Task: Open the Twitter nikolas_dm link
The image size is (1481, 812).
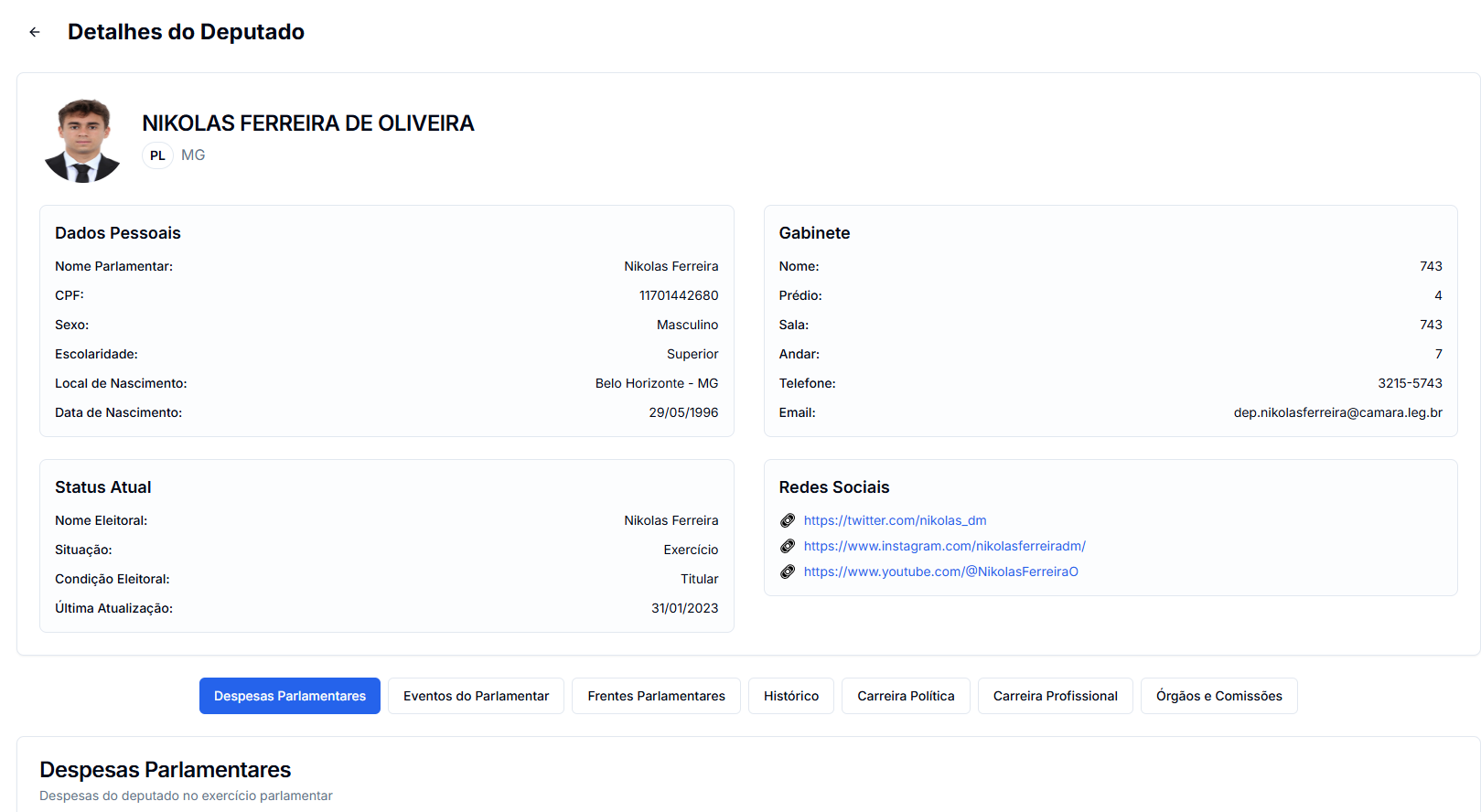Action: click(x=895, y=520)
